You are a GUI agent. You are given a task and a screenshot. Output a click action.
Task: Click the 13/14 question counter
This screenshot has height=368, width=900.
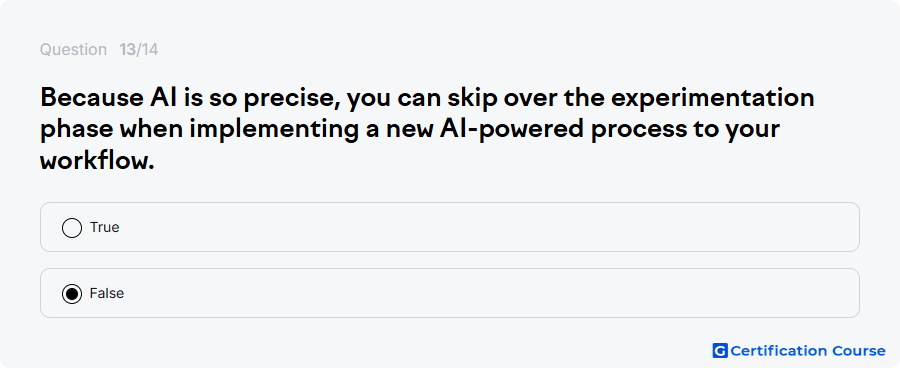[x=138, y=50]
